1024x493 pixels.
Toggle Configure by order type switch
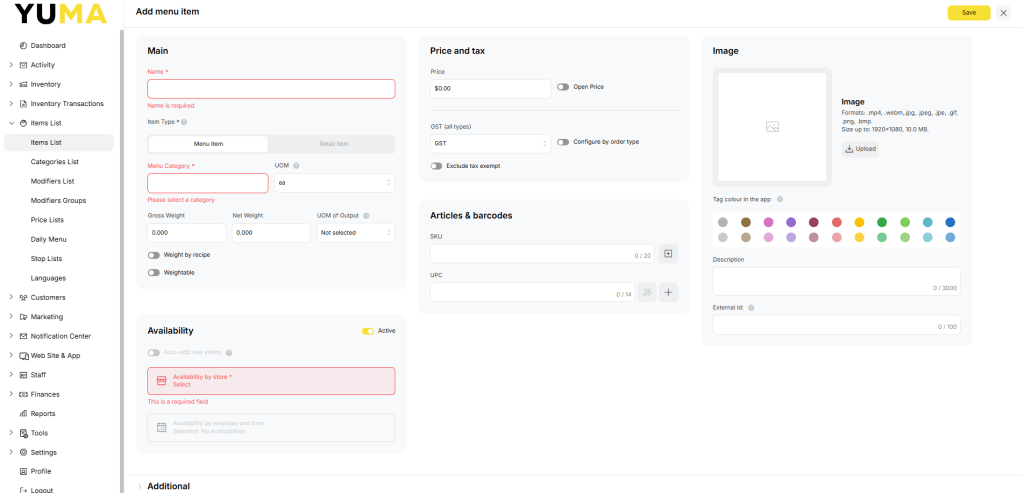pyautogui.click(x=563, y=142)
